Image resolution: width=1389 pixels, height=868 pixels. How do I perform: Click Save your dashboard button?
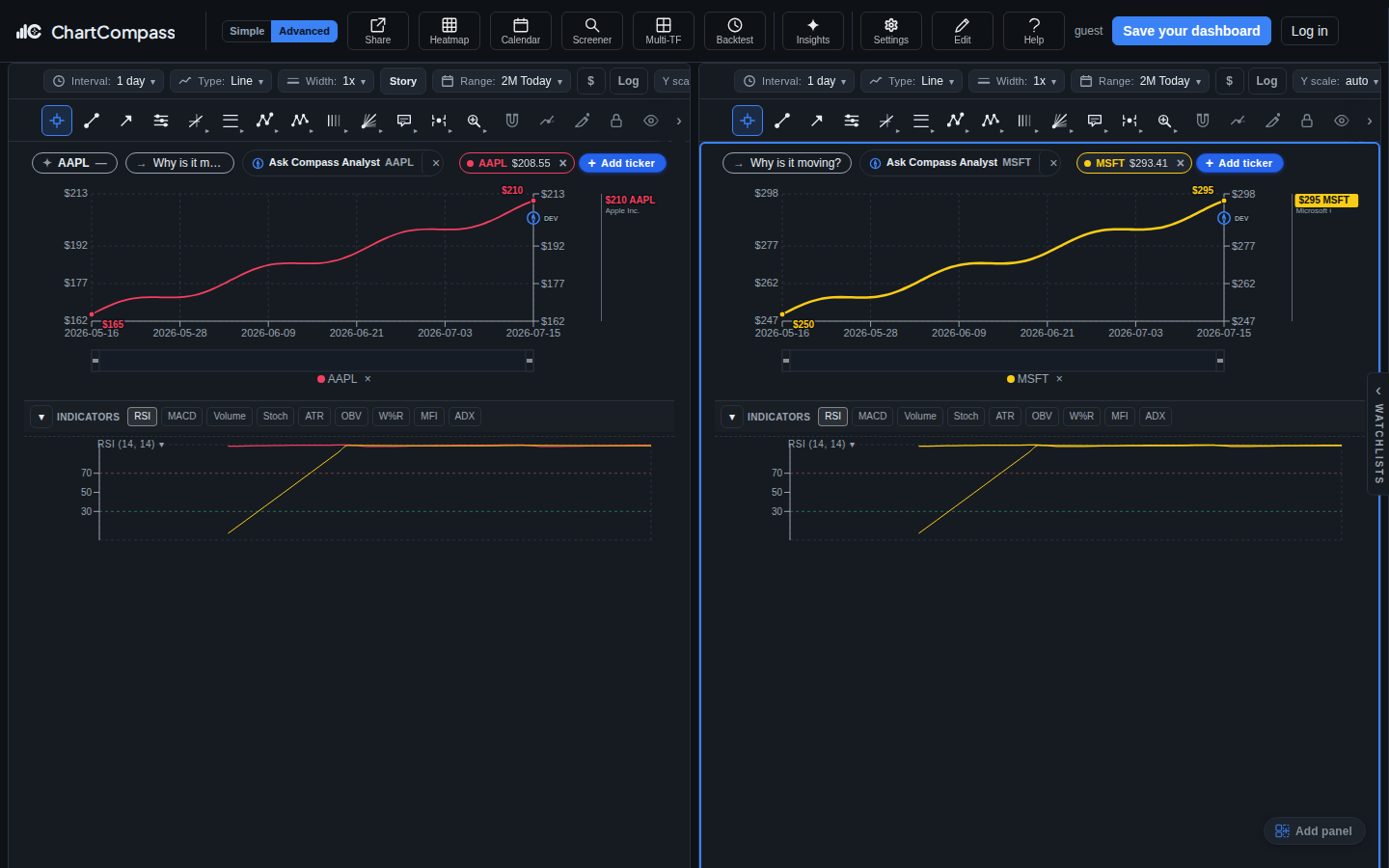(x=1191, y=31)
